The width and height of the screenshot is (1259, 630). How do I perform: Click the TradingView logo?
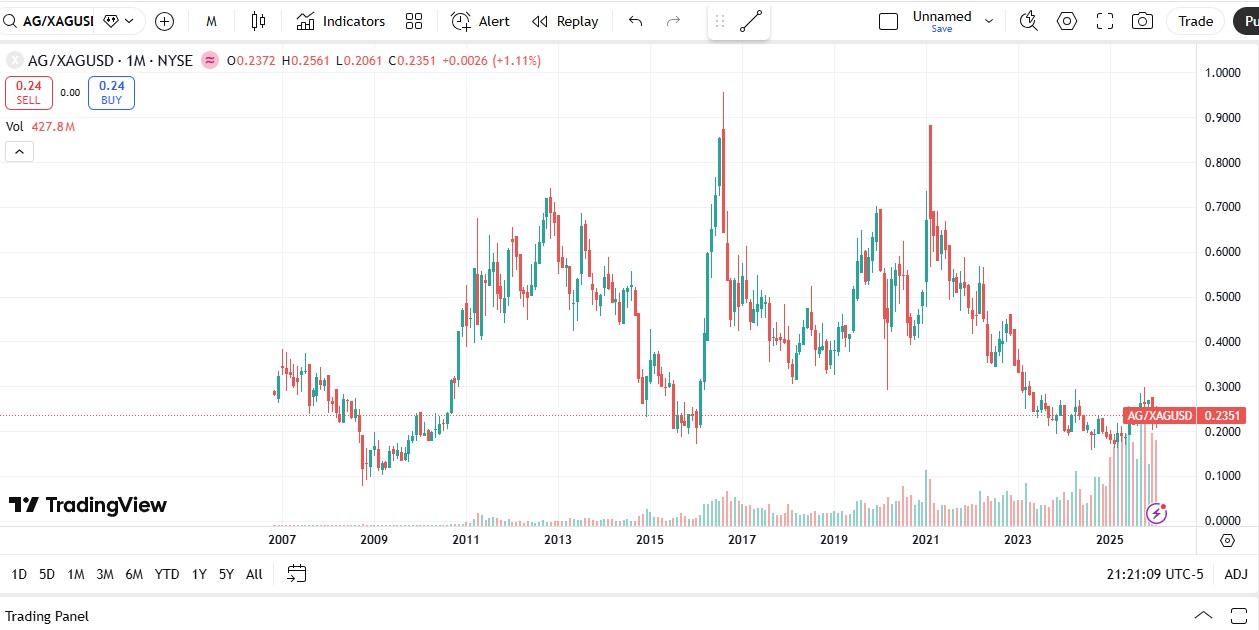tap(88, 505)
